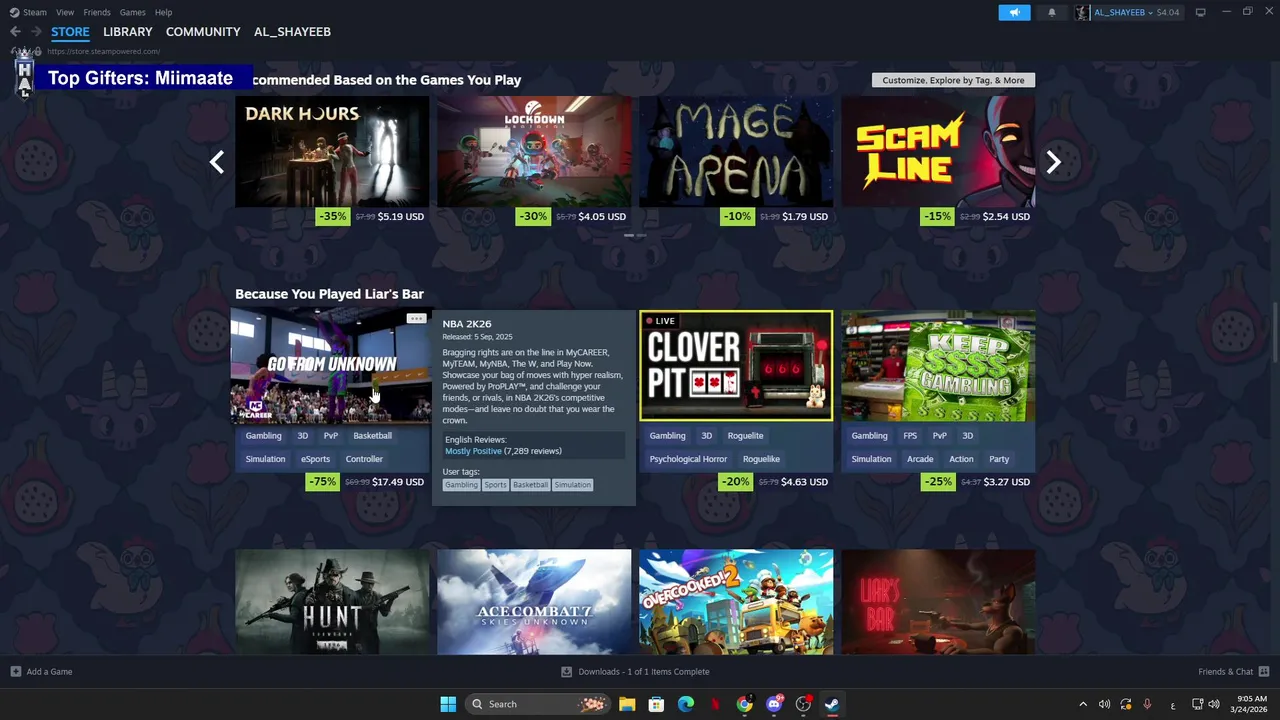This screenshot has height=720, width=1280.
Task: Open Microsoft Store from the taskbar
Action: click(x=656, y=704)
